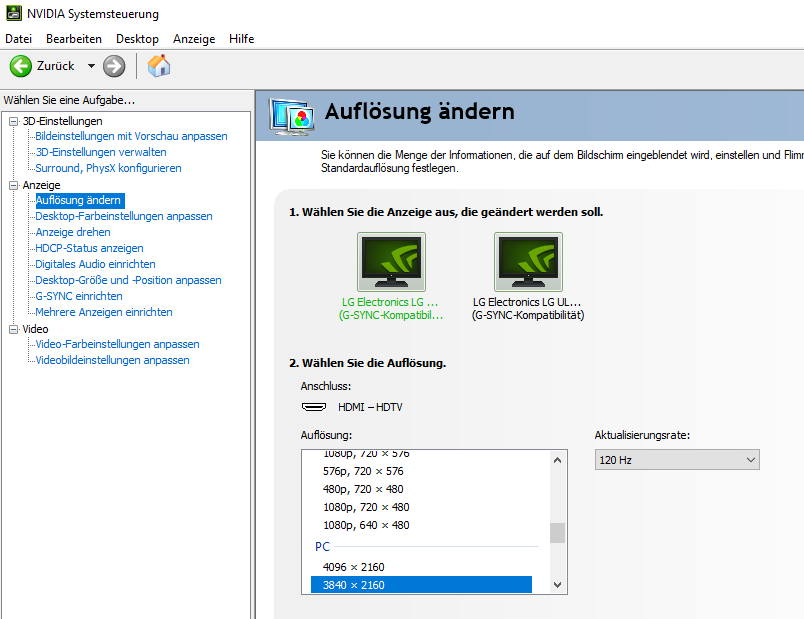
Task: Click the Video category label
Action: click(x=35, y=329)
